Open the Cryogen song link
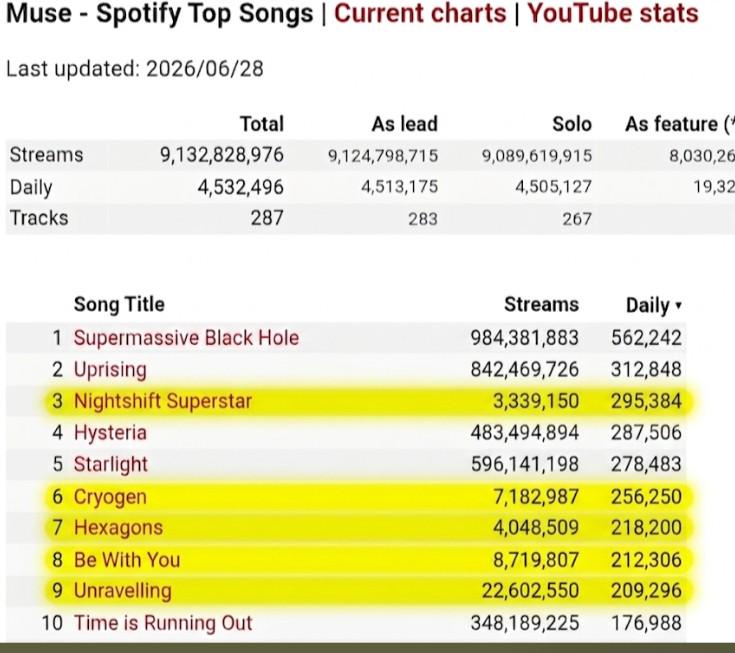The image size is (735, 653). 110,497
